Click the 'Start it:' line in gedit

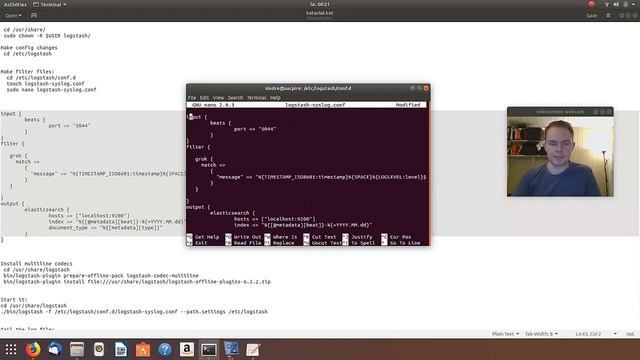(x=14, y=300)
